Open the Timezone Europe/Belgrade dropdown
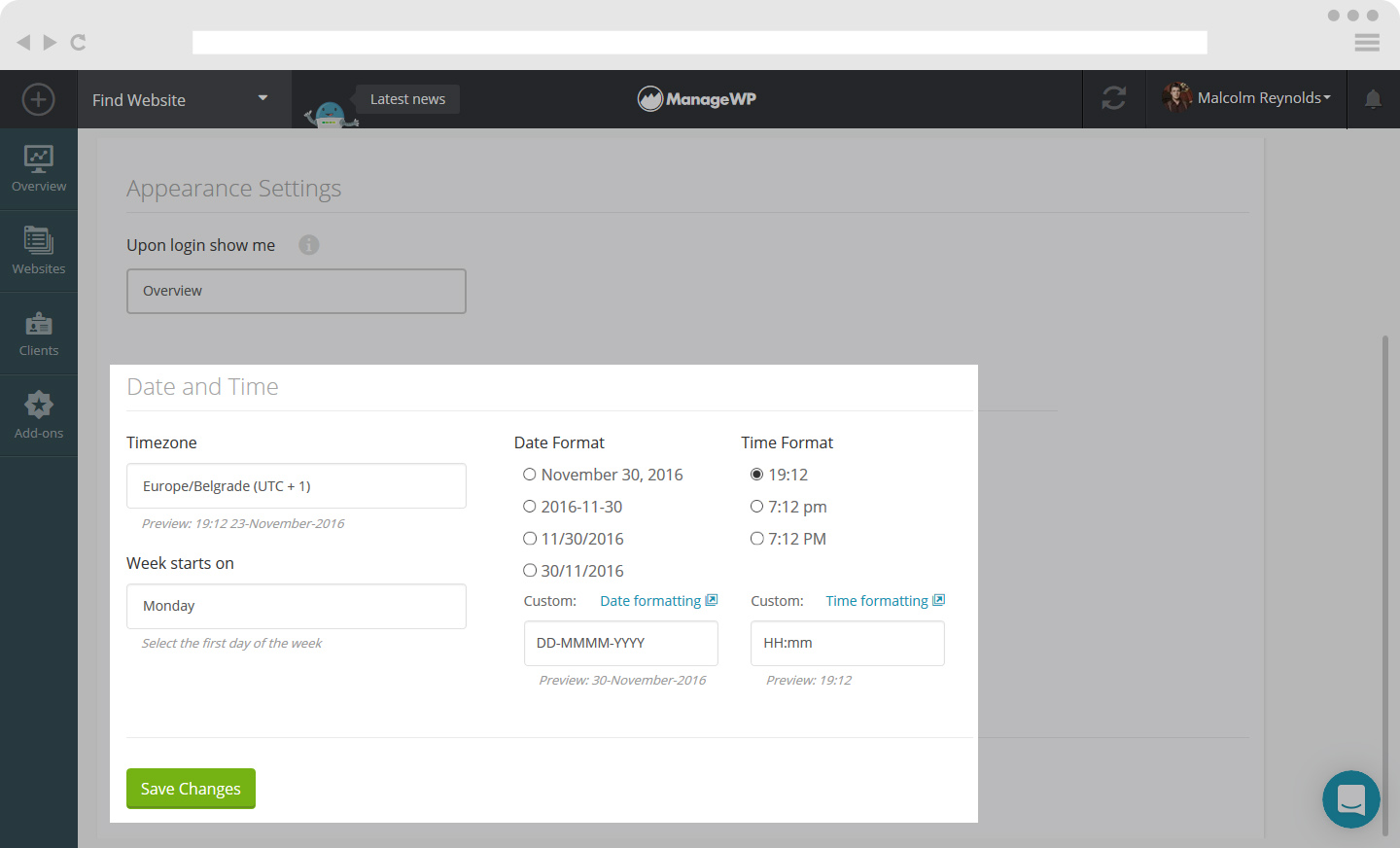 (x=297, y=485)
